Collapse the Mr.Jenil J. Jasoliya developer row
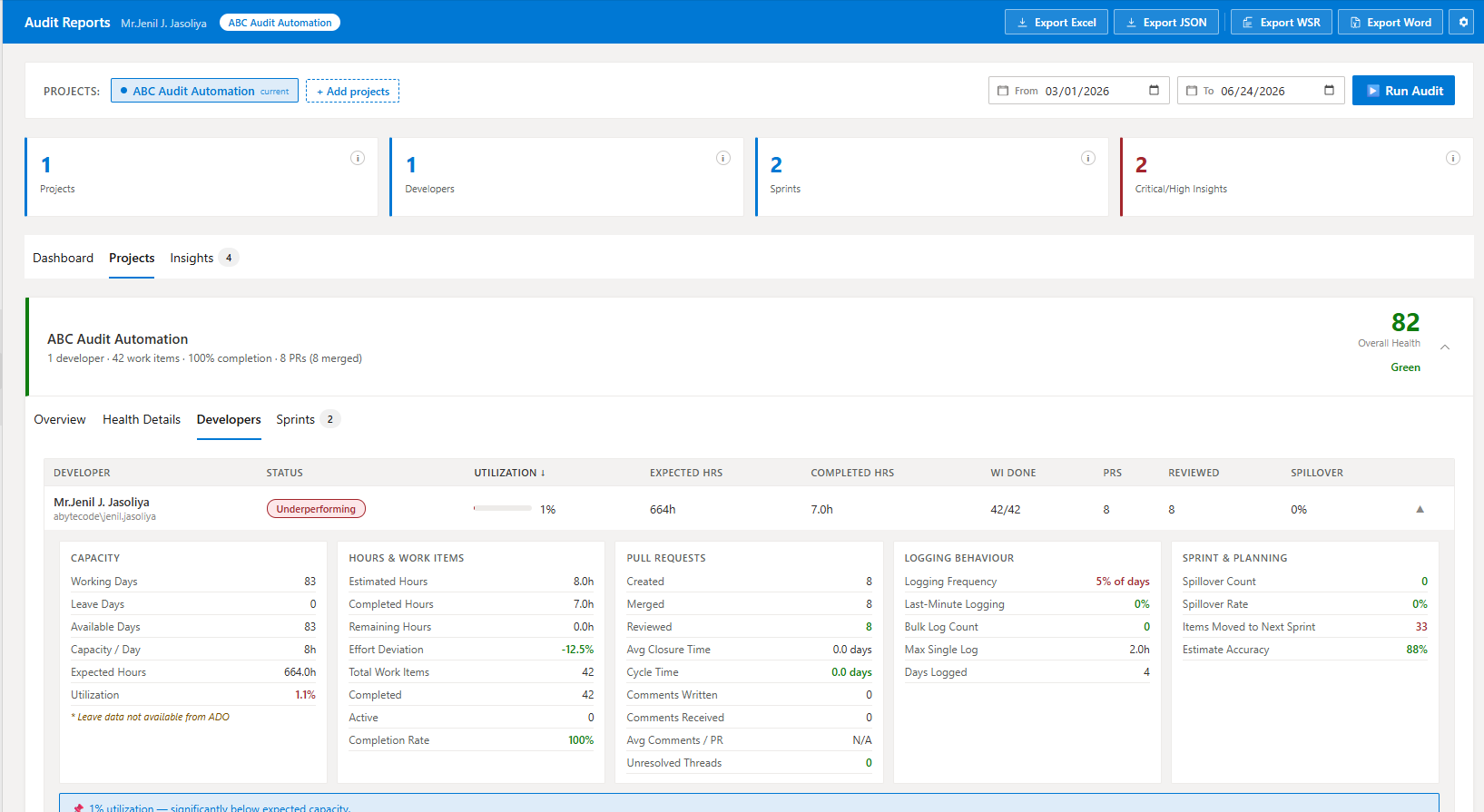Viewport: 1484px width, 812px height. coord(1420,509)
